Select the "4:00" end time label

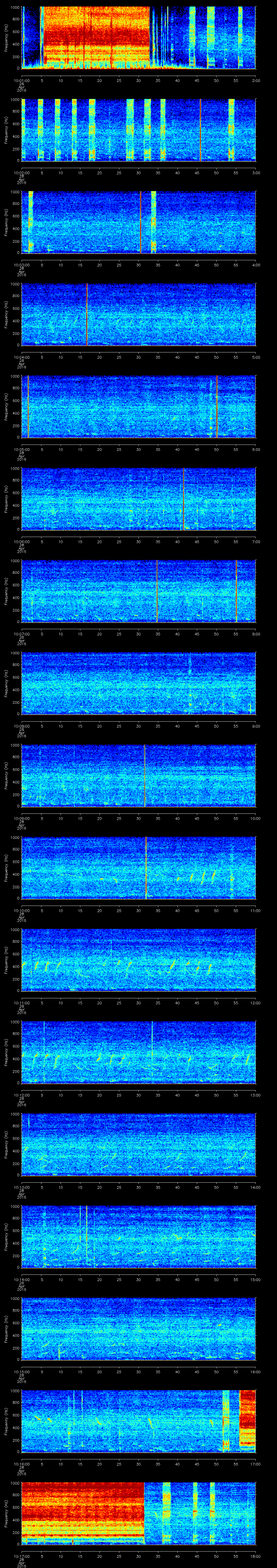(256, 265)
